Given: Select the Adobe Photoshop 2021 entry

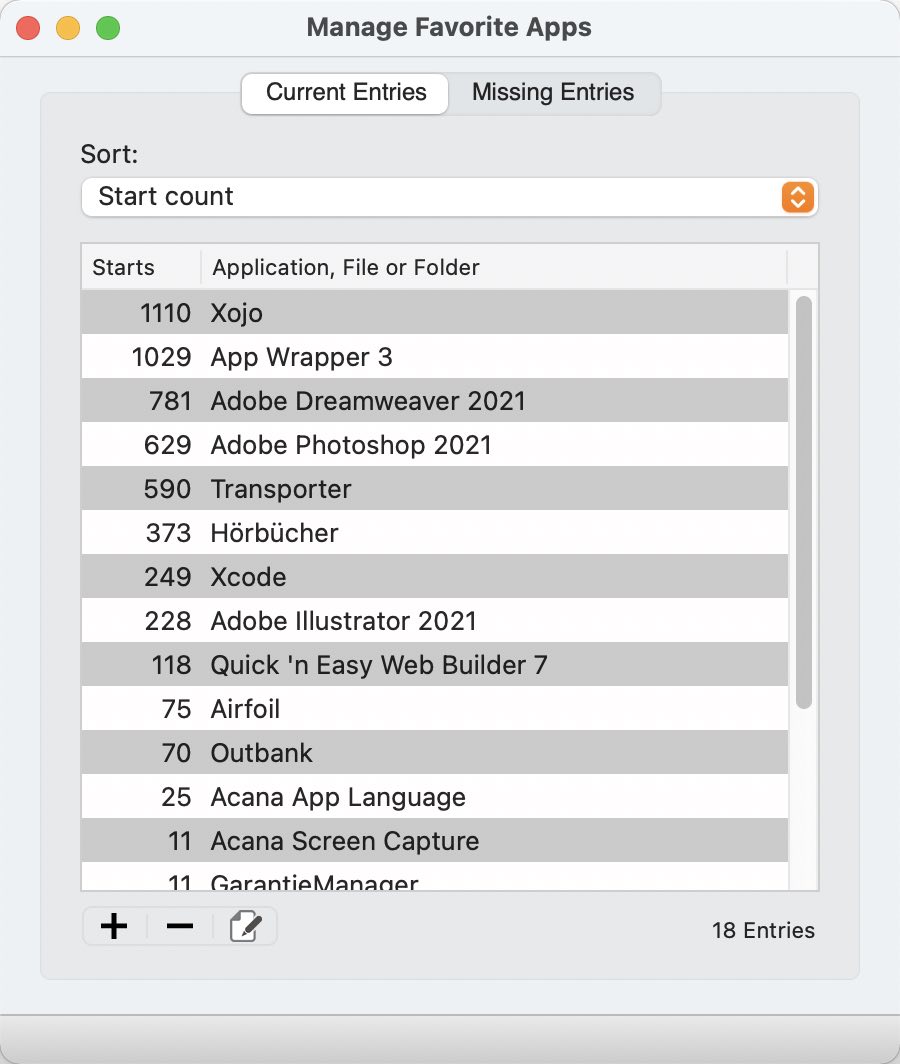Looking at the screenshot, I should click(434, 445).
